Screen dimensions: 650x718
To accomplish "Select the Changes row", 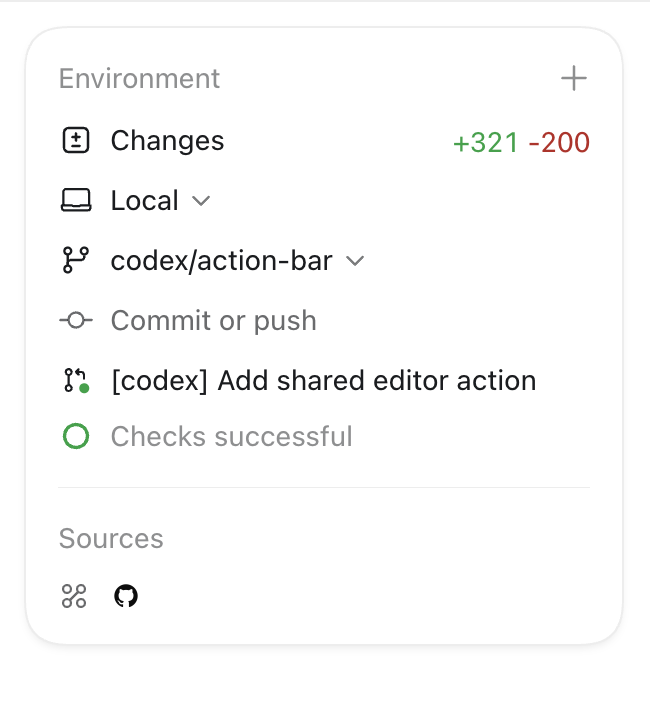I will click(324, 141).
